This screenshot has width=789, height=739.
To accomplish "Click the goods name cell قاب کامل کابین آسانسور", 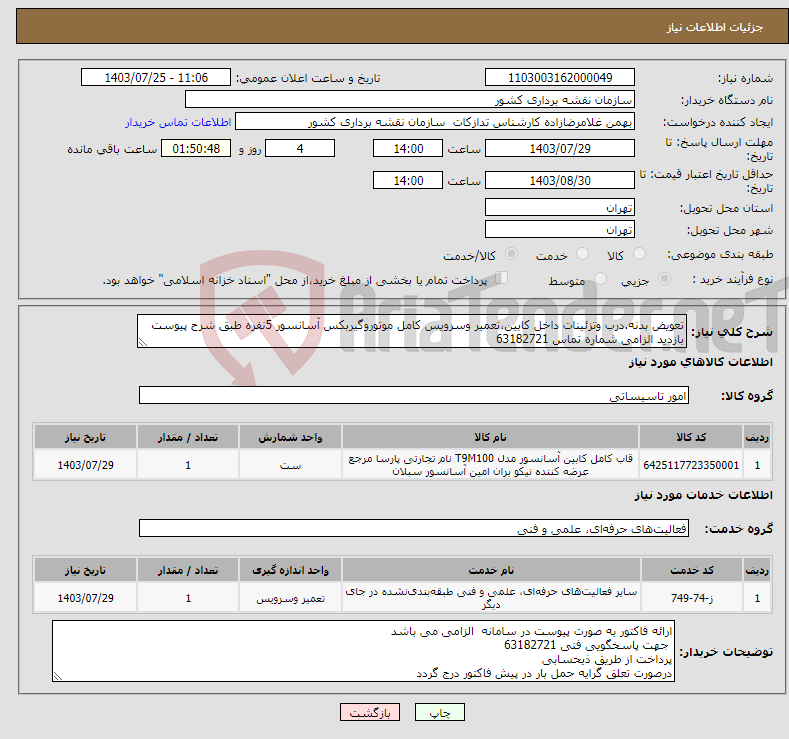I will [x=490, y=465].
